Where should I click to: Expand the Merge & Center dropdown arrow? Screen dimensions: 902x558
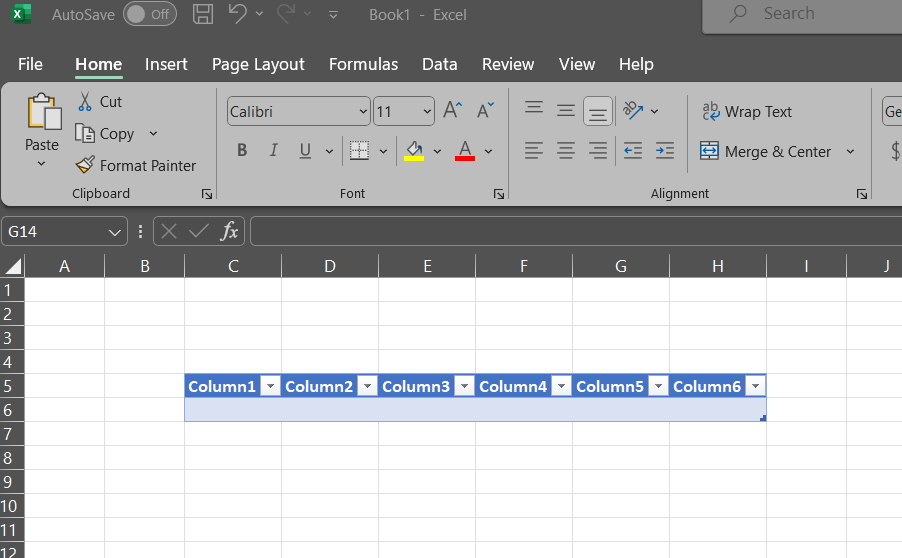[x=850, y=151]
